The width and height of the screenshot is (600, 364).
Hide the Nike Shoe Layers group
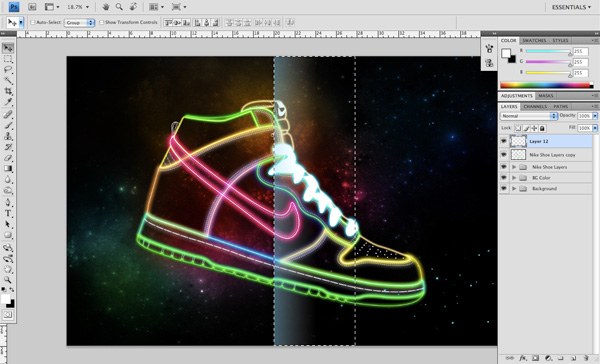[504, 167]
